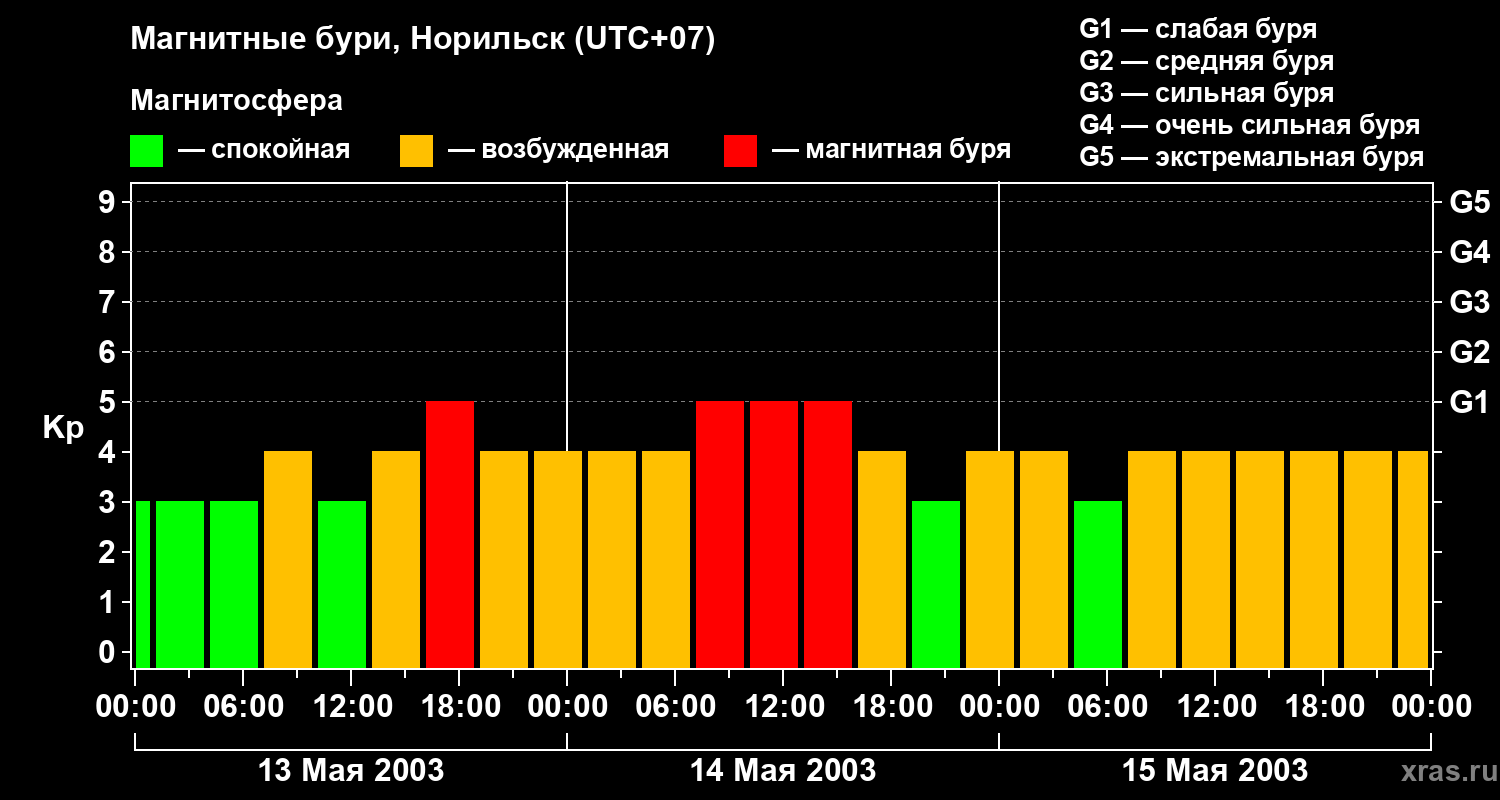Click the red 'магнитная буря' legend swatch
This screenshot has height=800, width=1500.
click(x=740, y=151)
